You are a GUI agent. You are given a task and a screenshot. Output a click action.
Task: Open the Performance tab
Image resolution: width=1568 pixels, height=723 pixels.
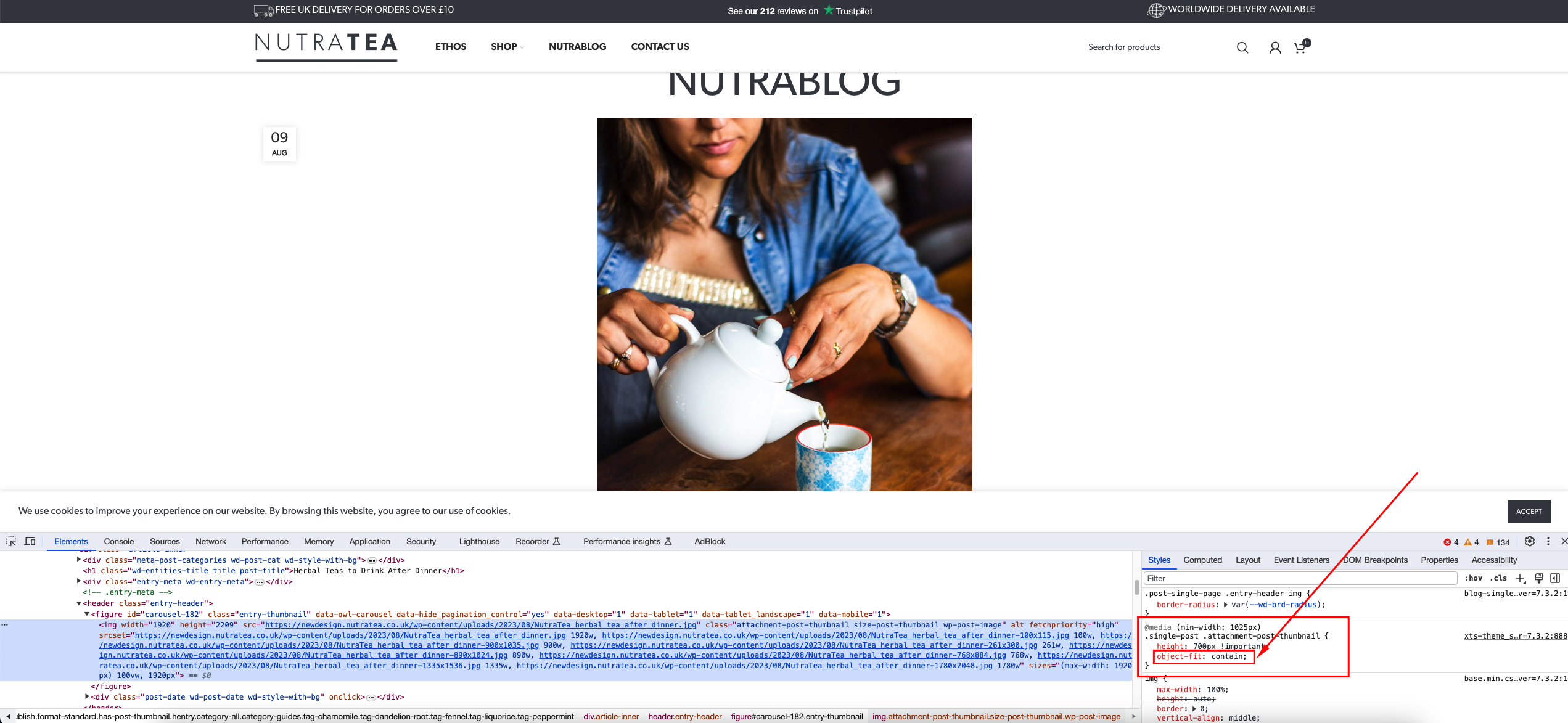click(265, 542)
